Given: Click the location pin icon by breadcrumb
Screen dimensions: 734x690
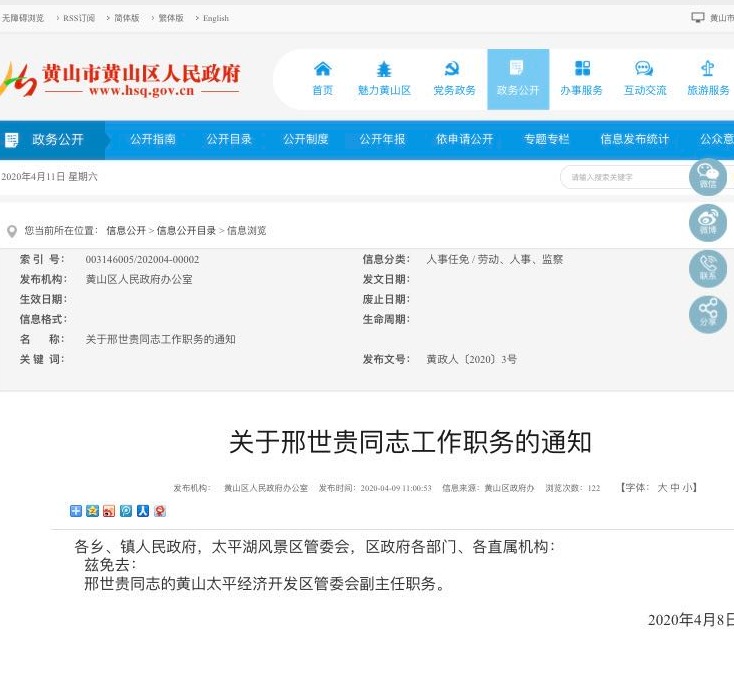Looking at the screenshot, I should 12,231.
